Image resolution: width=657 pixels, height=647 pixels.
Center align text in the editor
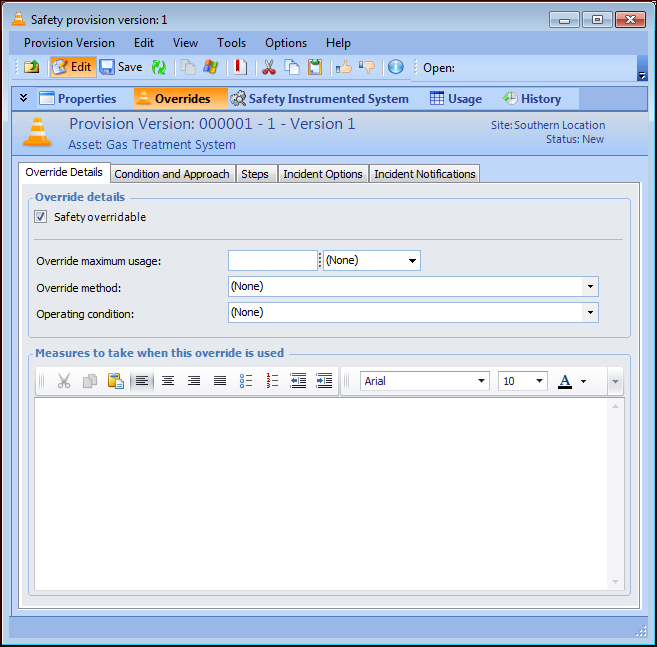(168, 381)
